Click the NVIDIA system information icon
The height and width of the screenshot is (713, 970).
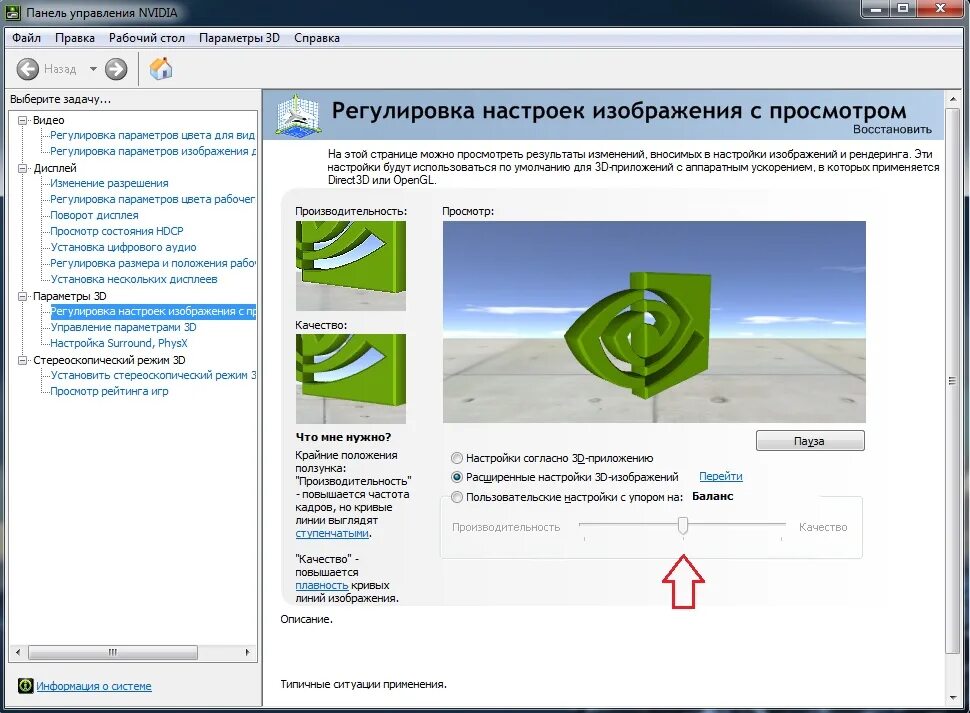coord(25,685)
